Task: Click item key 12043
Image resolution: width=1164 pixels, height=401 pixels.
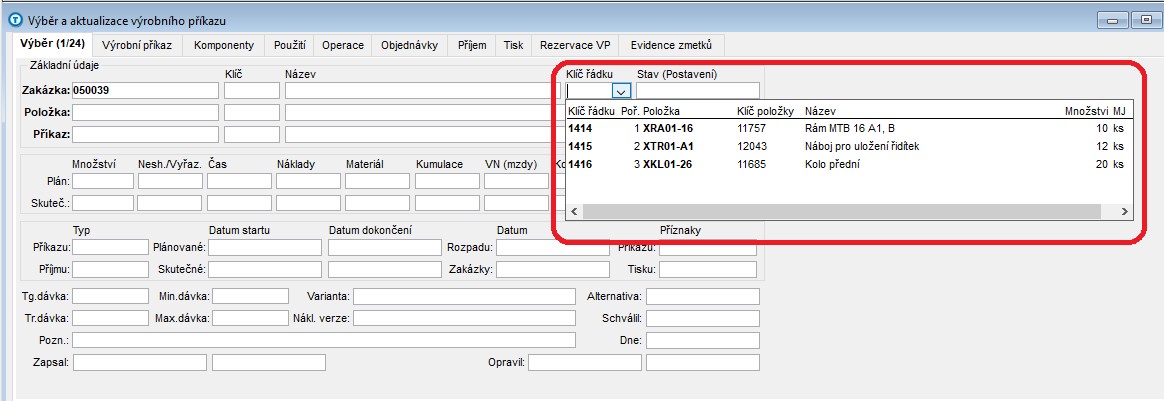Action: click(x=751, y=146)
